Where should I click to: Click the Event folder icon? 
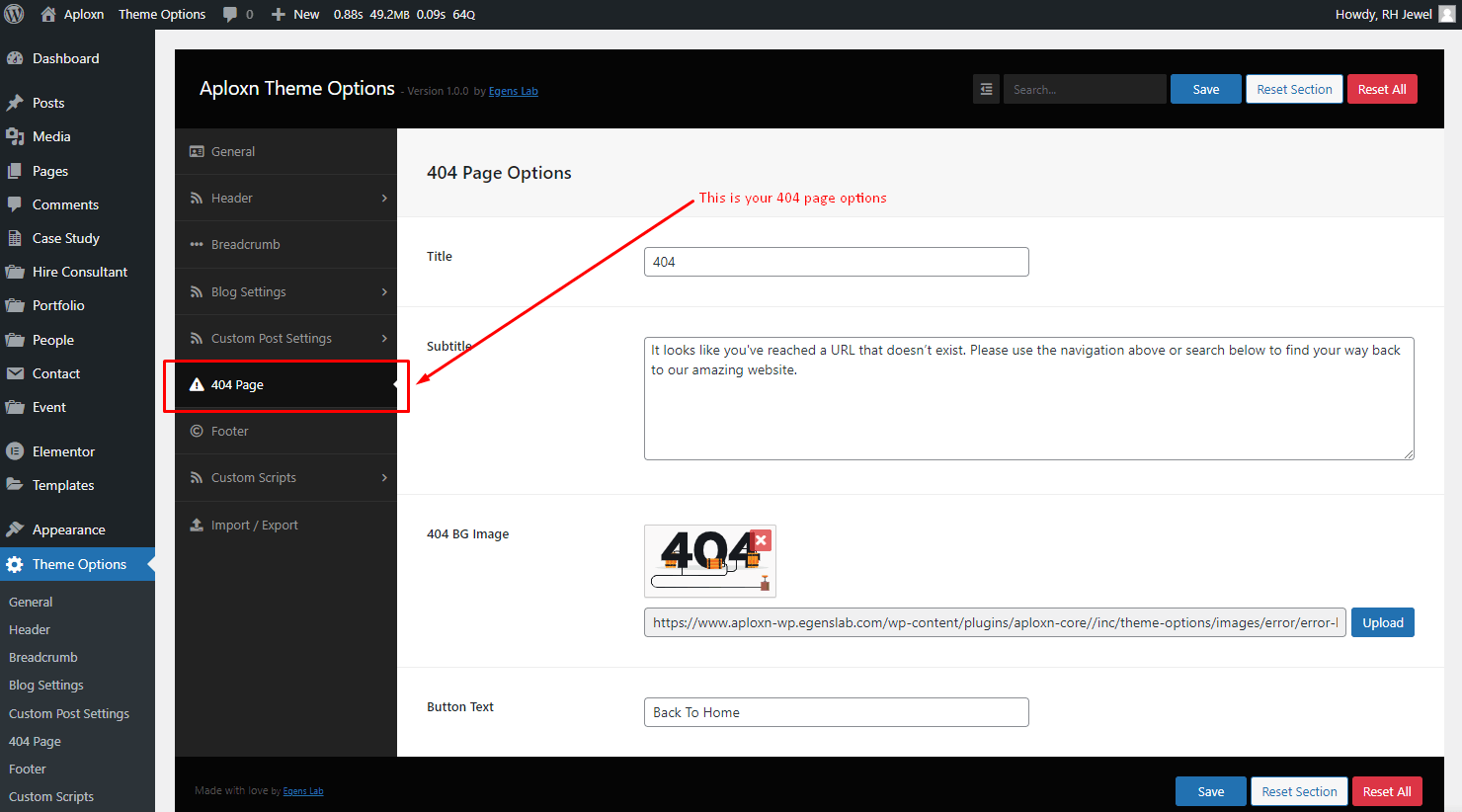pyautogui.click(x=15, y=407)
